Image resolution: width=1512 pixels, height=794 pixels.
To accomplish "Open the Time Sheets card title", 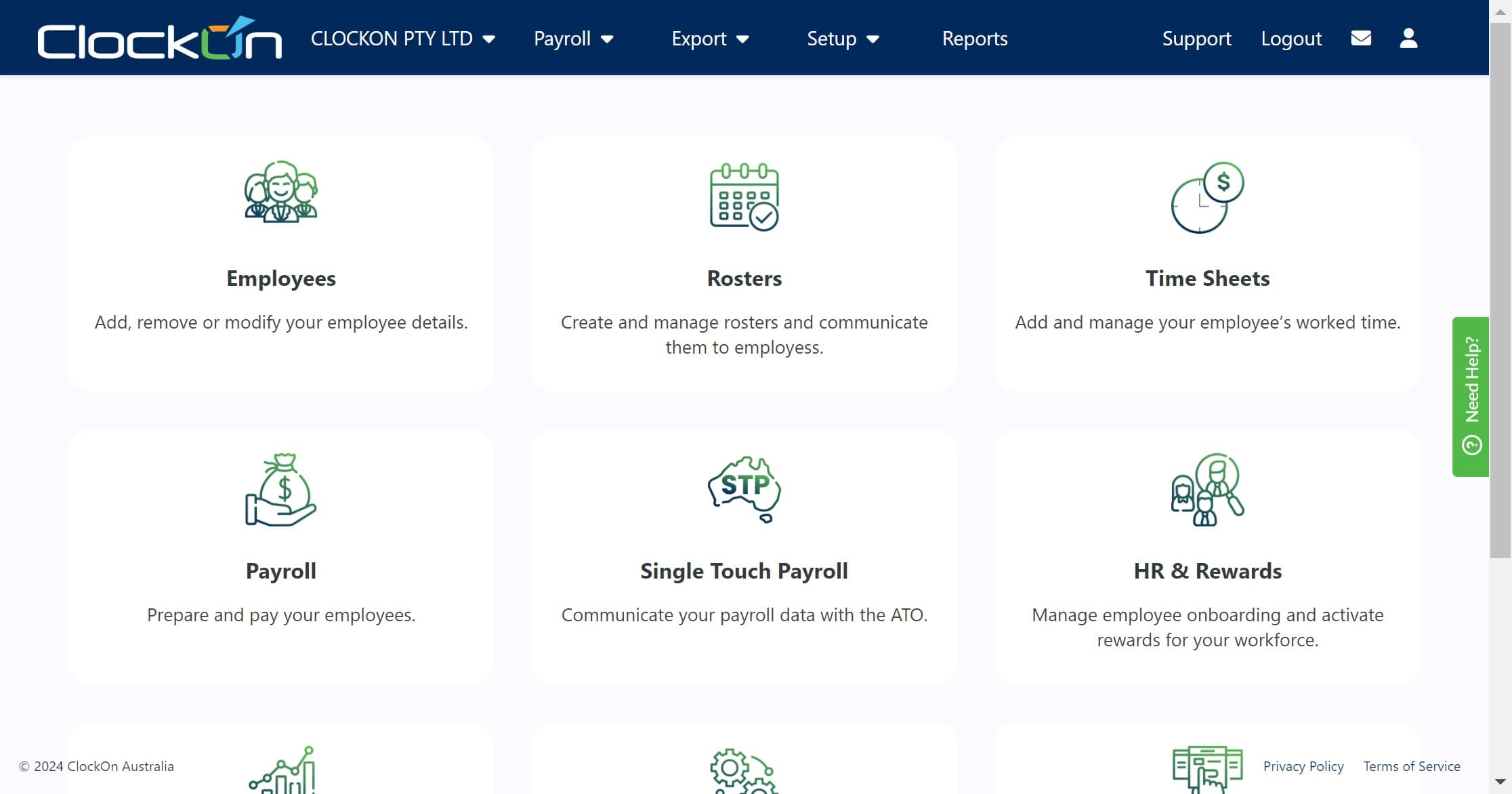I will pyautogui.click(x=1208, y=278).
